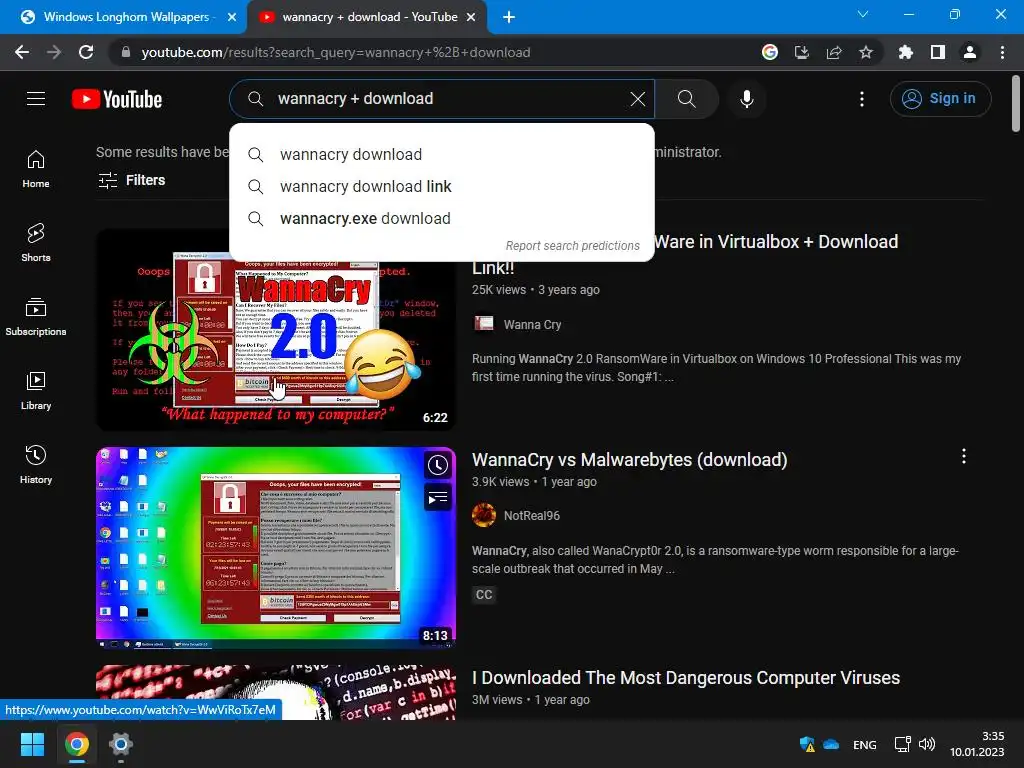Viewport: 1024px width, 768px height.
Task: Choose suggestion 'wannacry download link'
Action: [x=441, y=187]
